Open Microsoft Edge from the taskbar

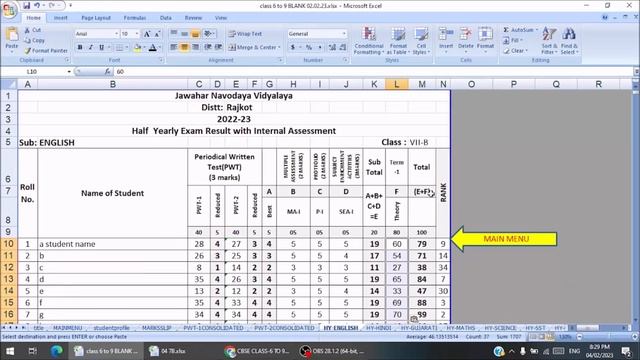point(56,351)
